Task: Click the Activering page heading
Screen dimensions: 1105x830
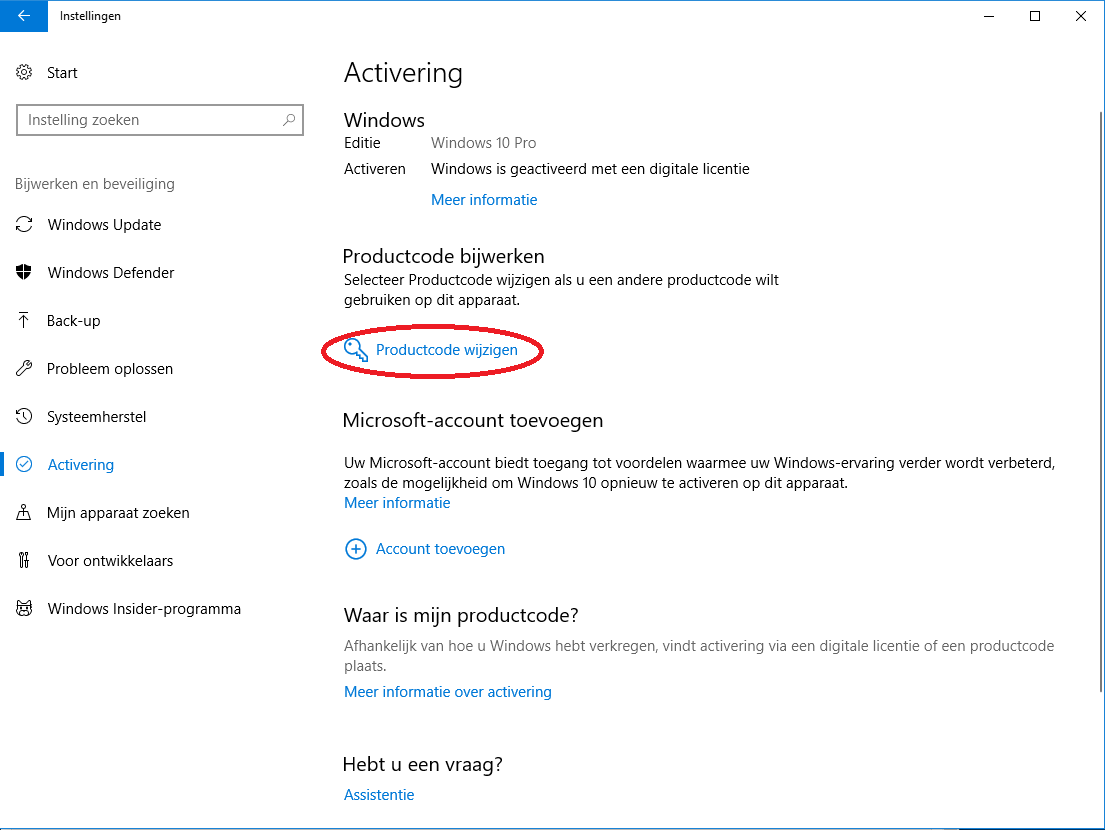Action: (403, 73)
